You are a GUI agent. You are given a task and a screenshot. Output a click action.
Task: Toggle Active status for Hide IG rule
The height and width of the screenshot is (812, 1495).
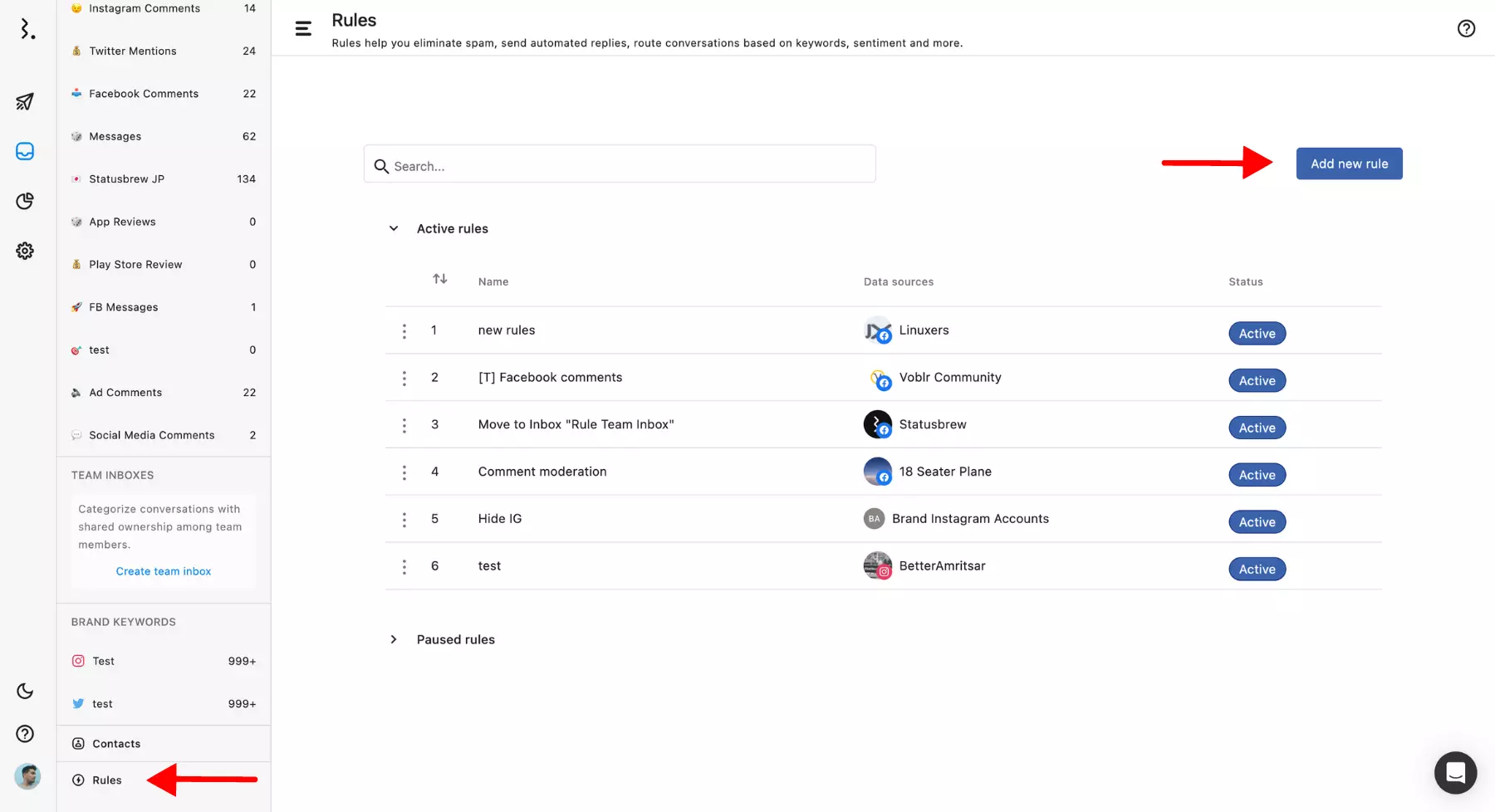1257,522
